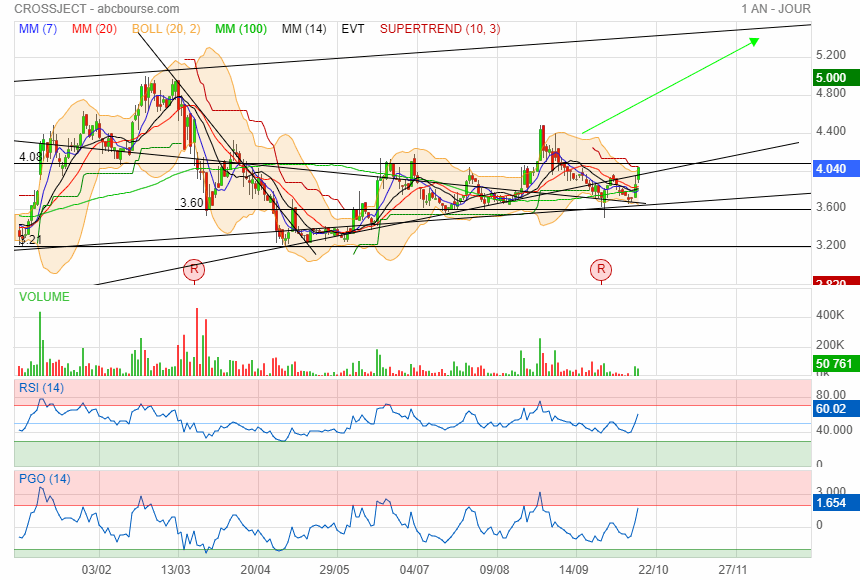Click the green 5.000 price badge
Image resolution: width=860 pixels, height=580 pixels.
(837, 77)
